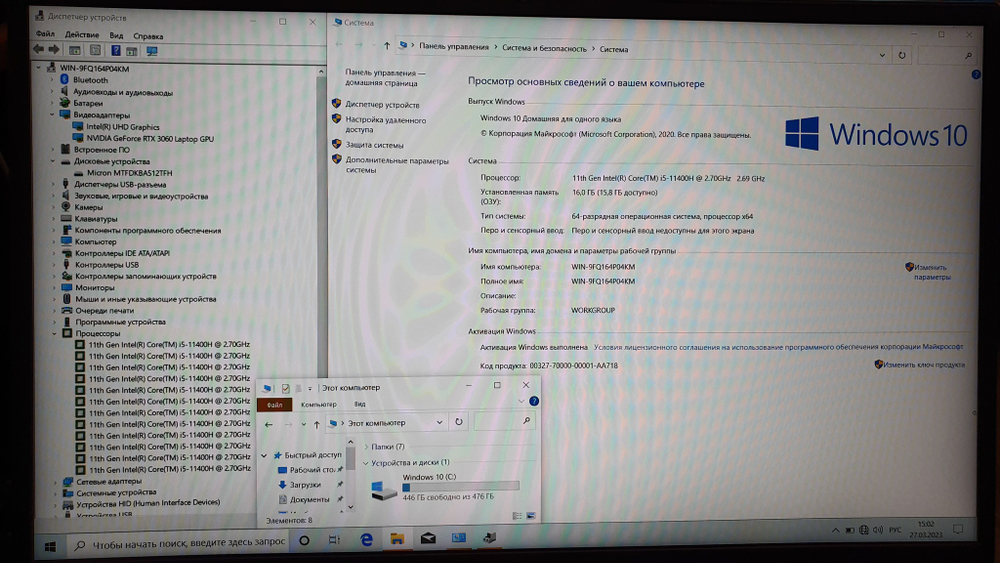The image size is (1000, 563).
Task: Click Изменить параметры link
Action: pos(931,272)
